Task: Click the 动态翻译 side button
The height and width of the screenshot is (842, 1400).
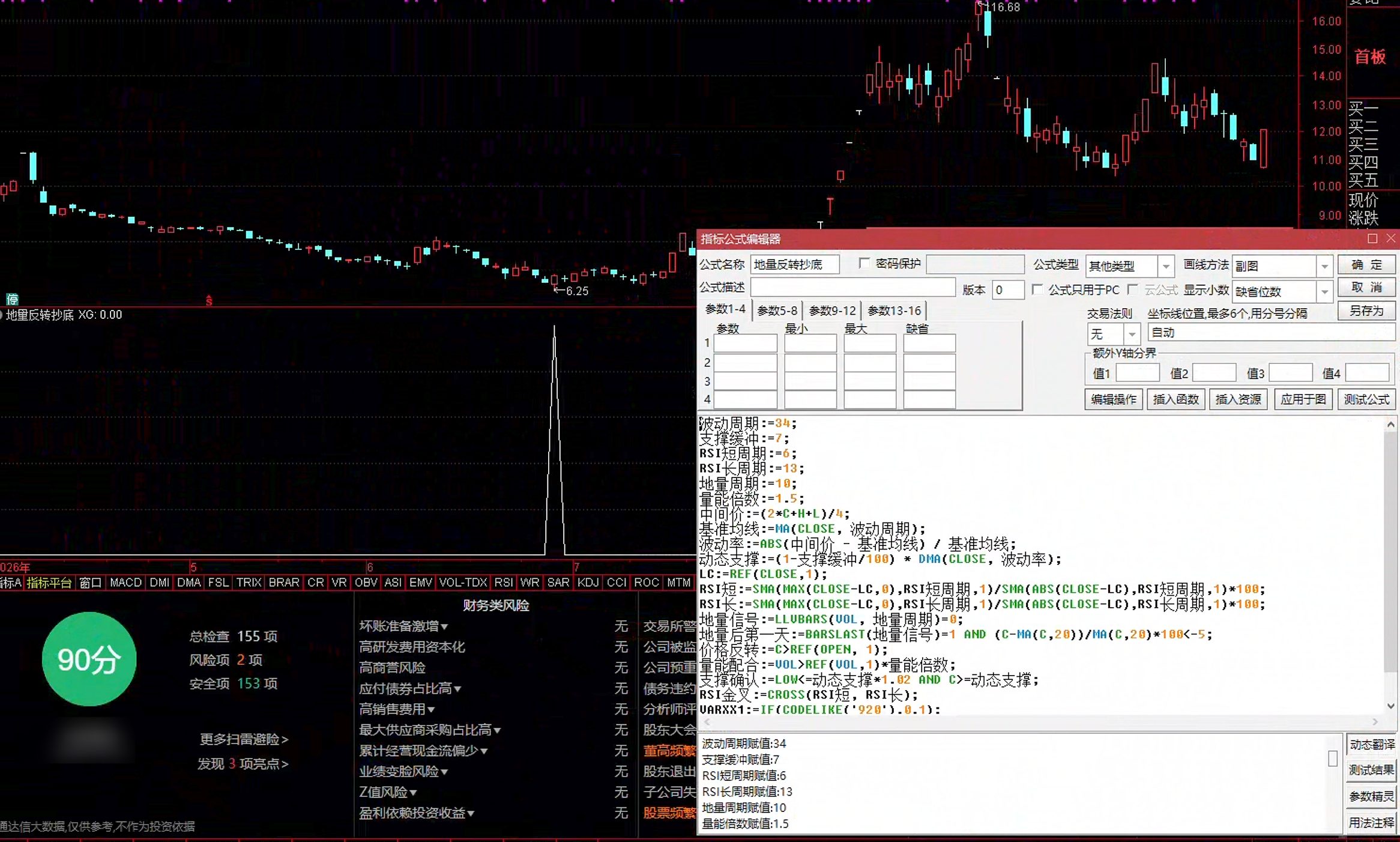Action: pyautogui.click(x=1371, y=745)
